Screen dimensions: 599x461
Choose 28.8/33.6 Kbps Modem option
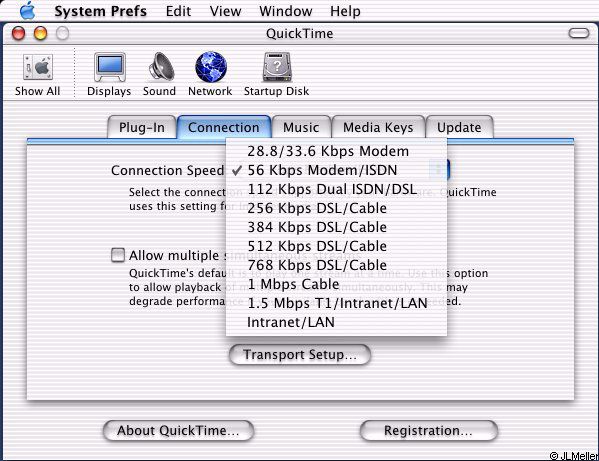pyautogui.click(x=336, y=151)
